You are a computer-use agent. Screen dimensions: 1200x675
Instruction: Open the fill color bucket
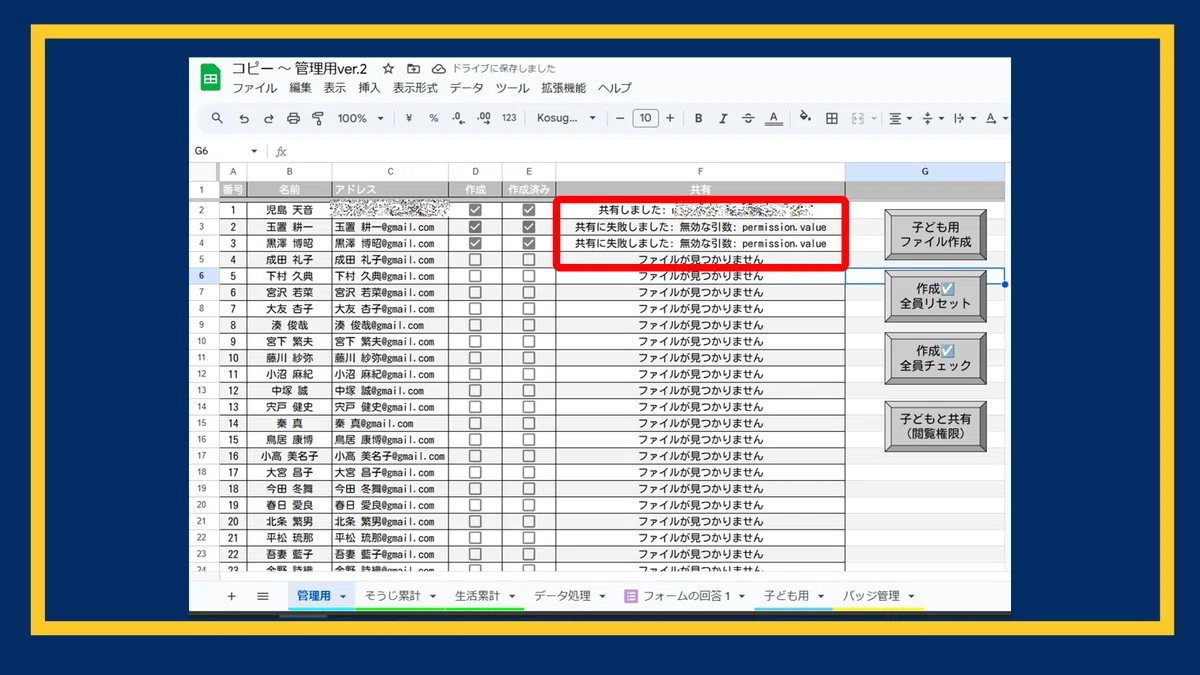[x=805, y=118]
